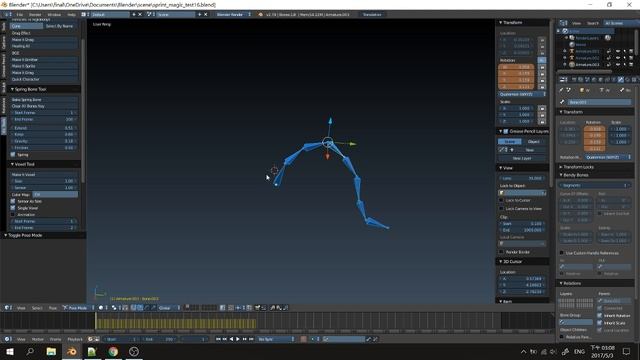Toggle Inherit Rotation checkbox

(600, 316)
